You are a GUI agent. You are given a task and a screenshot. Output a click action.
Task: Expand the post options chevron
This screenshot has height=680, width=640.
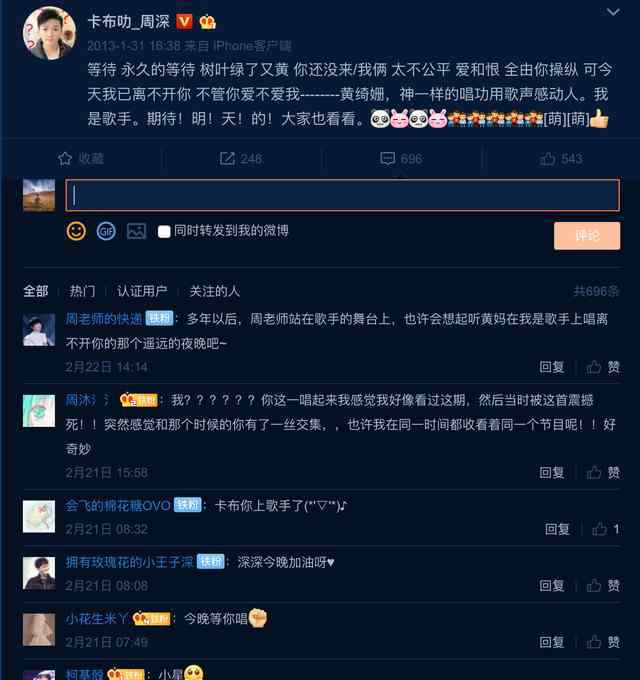[613, 12]
